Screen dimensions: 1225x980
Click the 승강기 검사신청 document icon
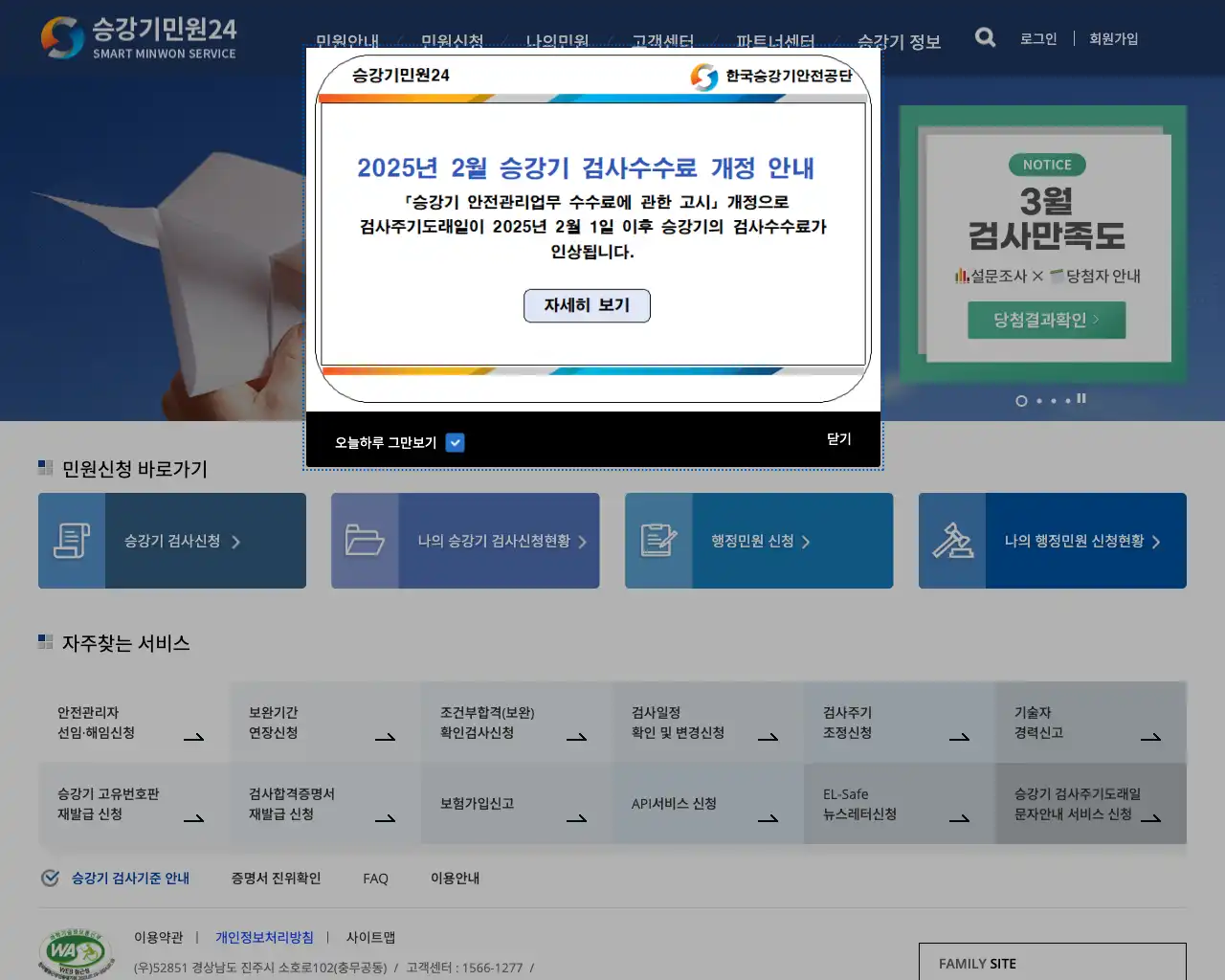[x=72, y=541]
